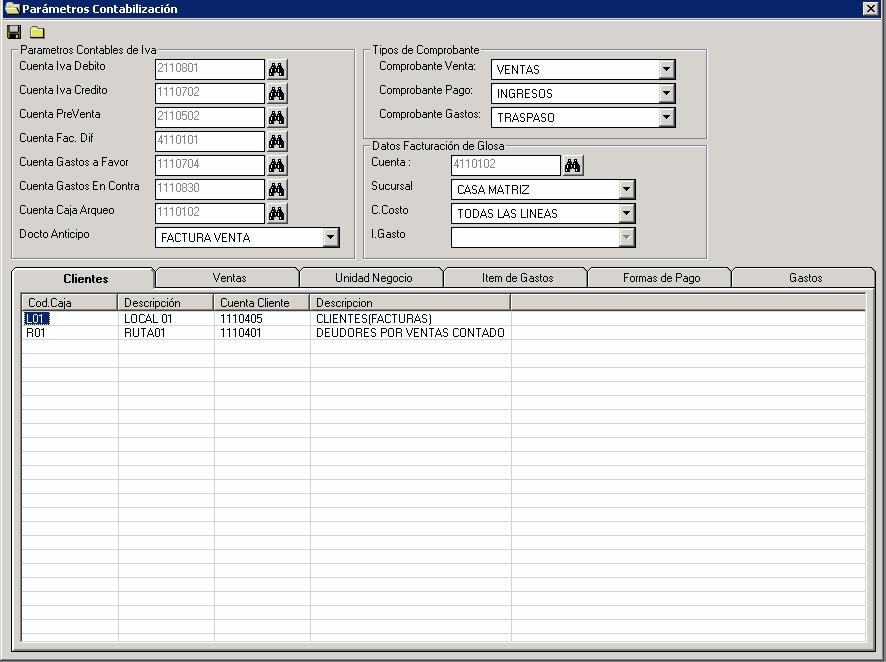Click the save floppy disk icon
The height and width of the screenshot is (662, 886).
14,32
